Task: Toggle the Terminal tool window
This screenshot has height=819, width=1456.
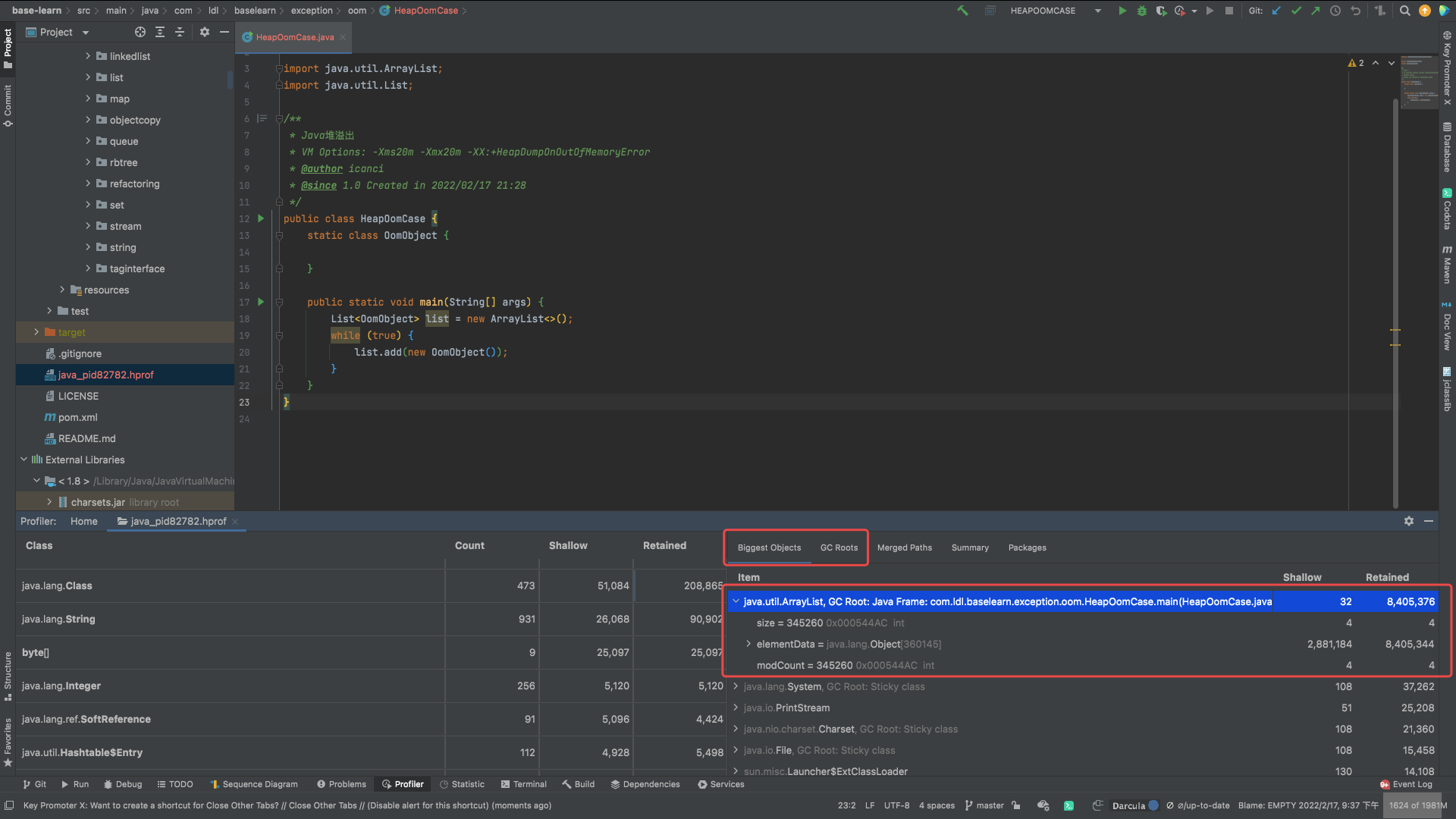Action: [x=523, y=784]
